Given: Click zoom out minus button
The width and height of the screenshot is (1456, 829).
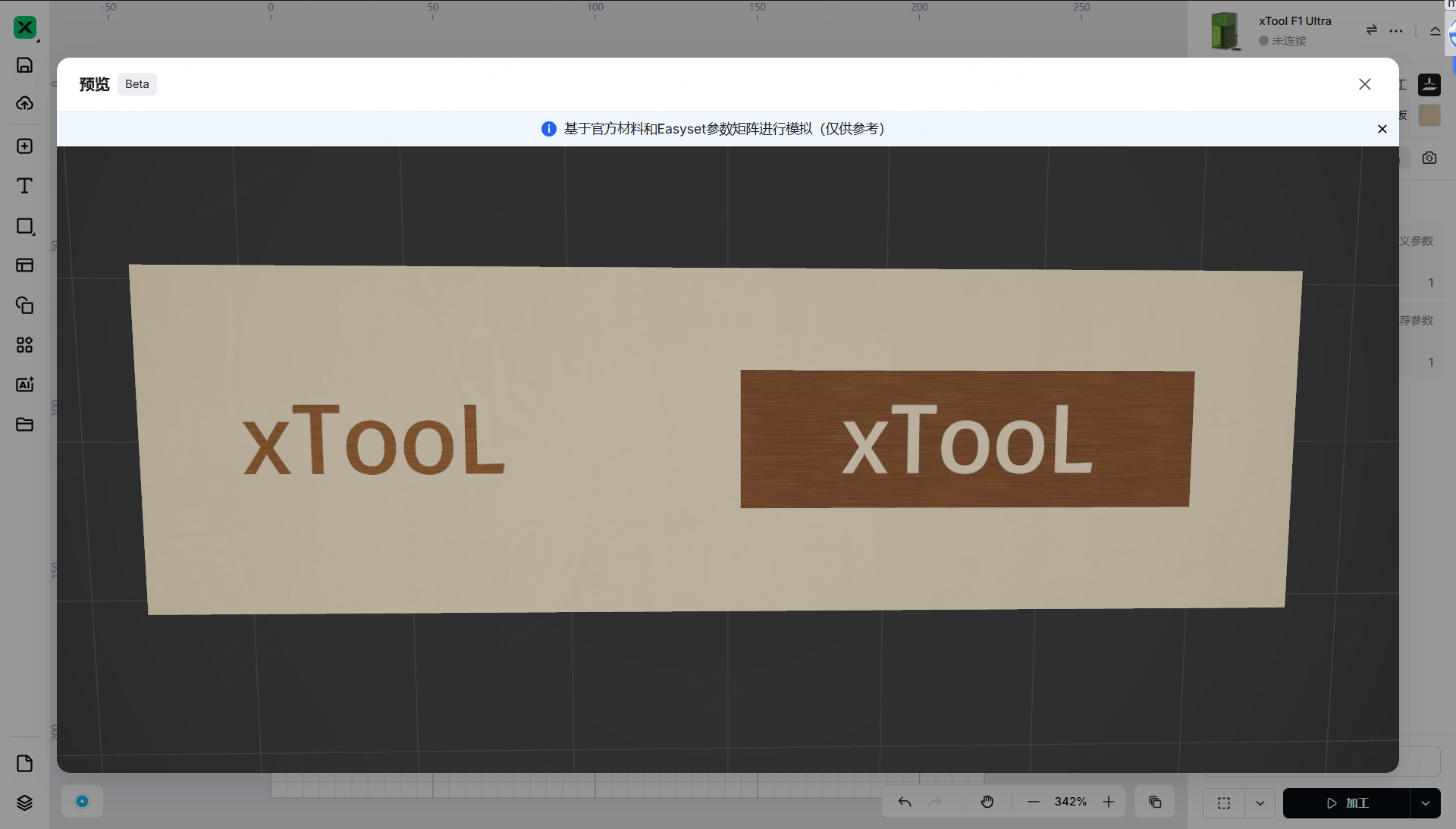Looking at the screenshot, I should [1033, 802].
